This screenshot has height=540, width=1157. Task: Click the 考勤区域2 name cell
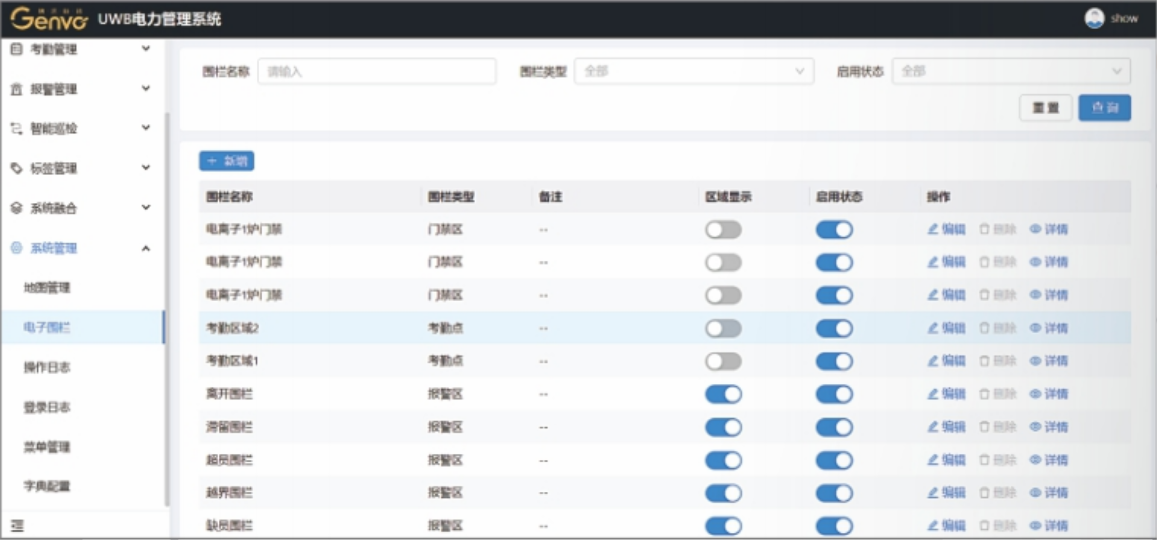click(232, 328)
